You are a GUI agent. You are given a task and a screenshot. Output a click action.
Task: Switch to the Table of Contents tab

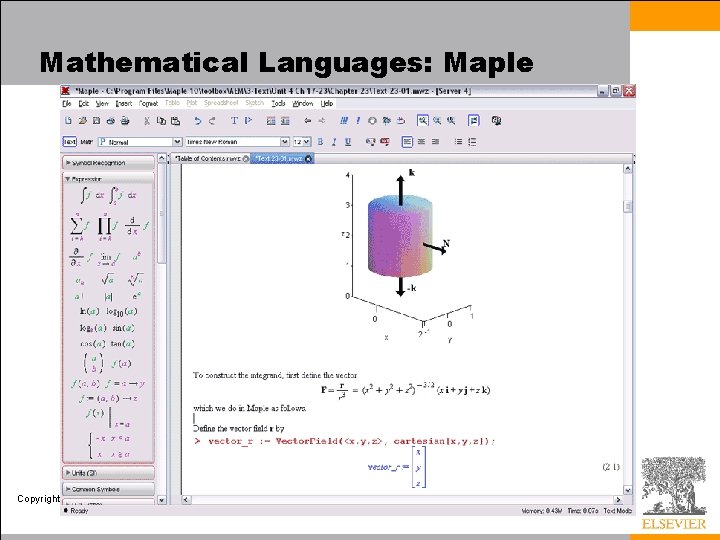pyautogui.click(x=208, y=158)
